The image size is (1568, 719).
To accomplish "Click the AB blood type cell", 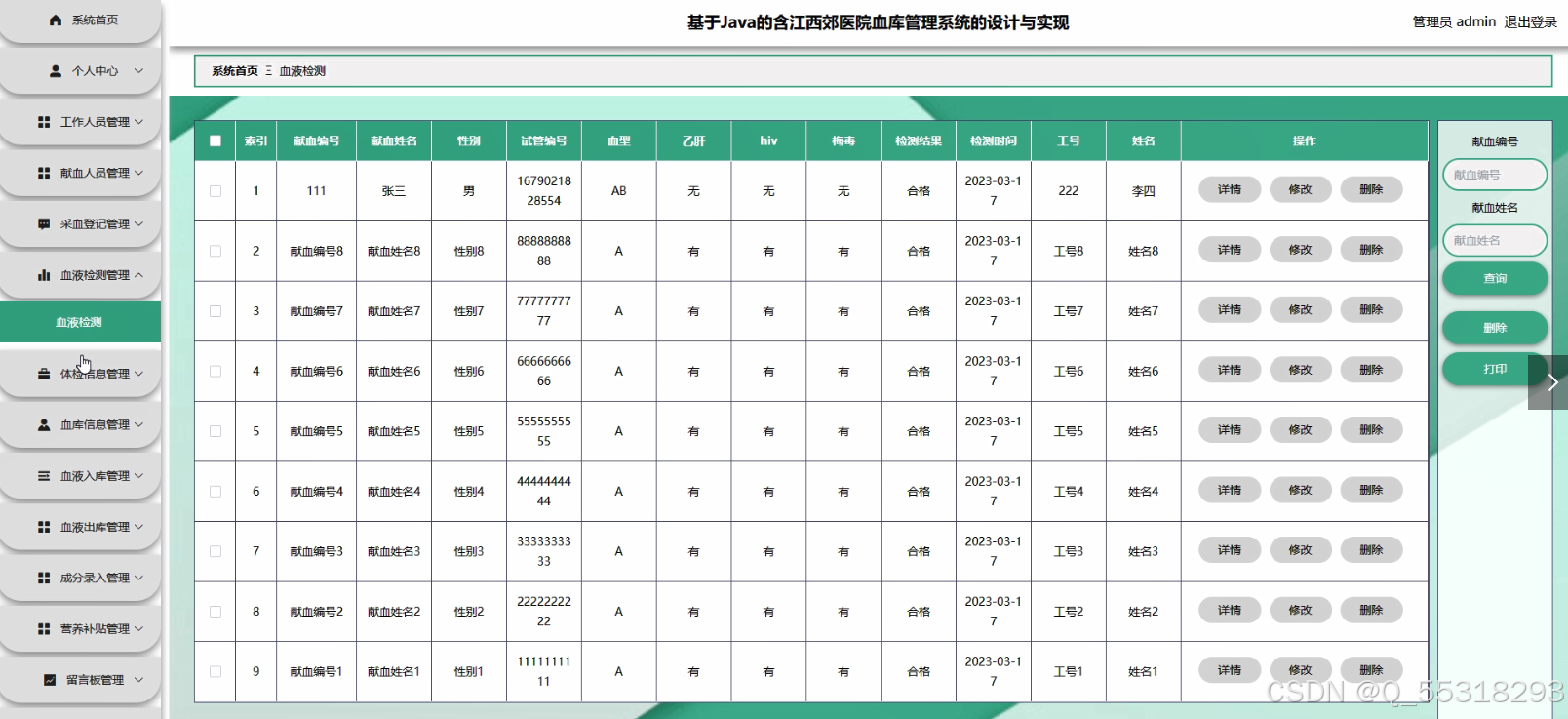I will [x=619, y=191].
